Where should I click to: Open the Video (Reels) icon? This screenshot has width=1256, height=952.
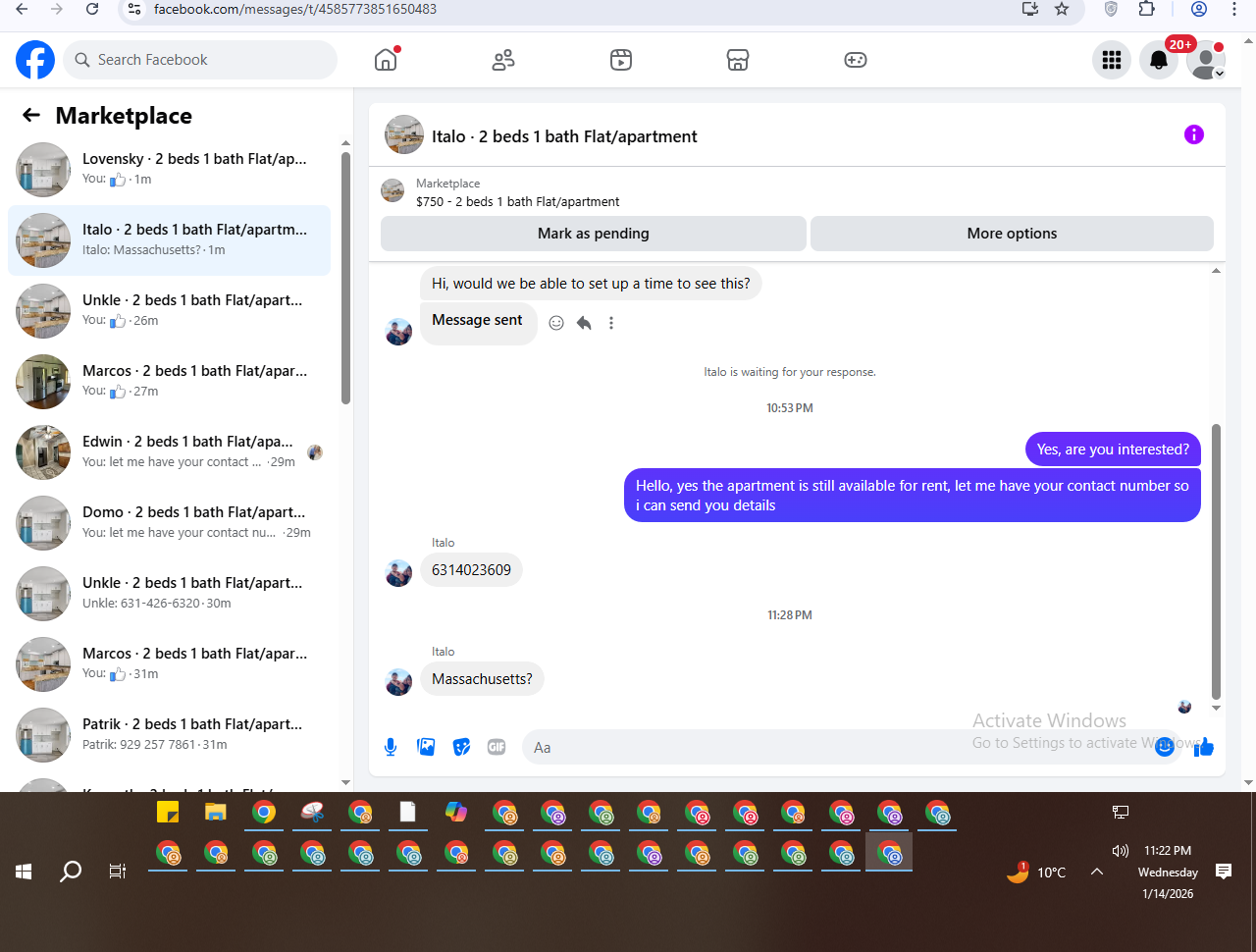621,60
